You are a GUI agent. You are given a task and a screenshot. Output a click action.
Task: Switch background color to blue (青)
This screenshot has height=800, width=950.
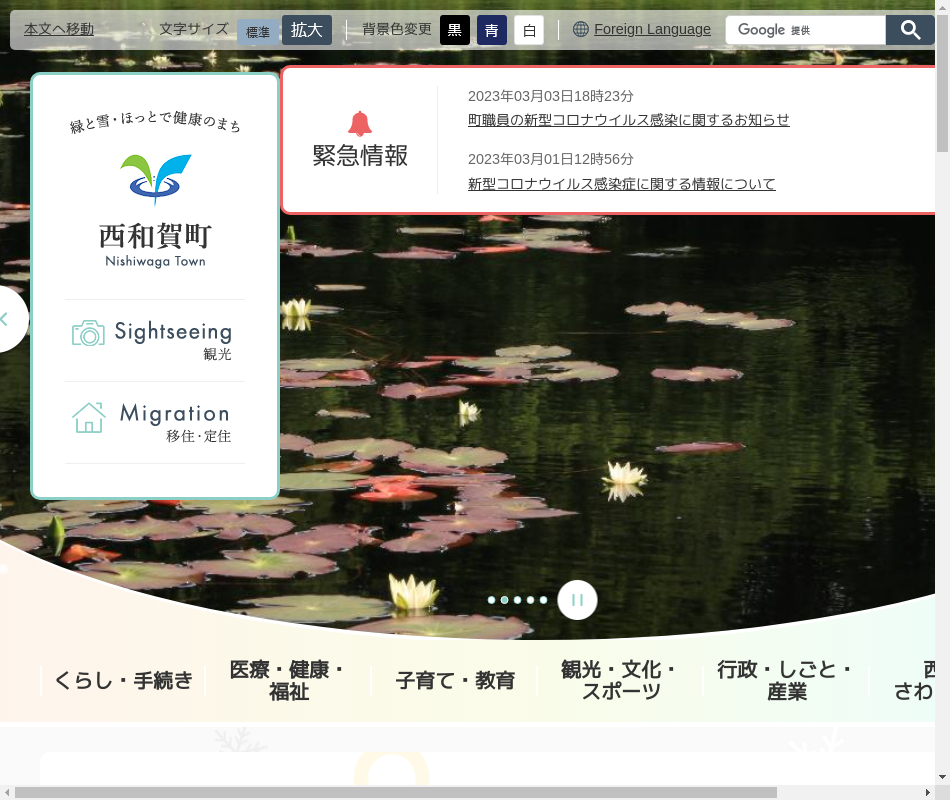492,30
